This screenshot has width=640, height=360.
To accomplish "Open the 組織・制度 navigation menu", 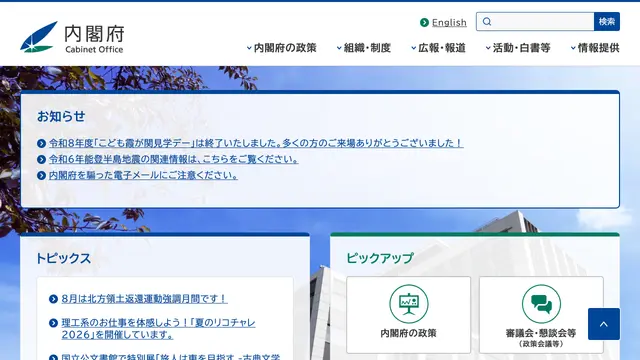I will pos(364,48).
